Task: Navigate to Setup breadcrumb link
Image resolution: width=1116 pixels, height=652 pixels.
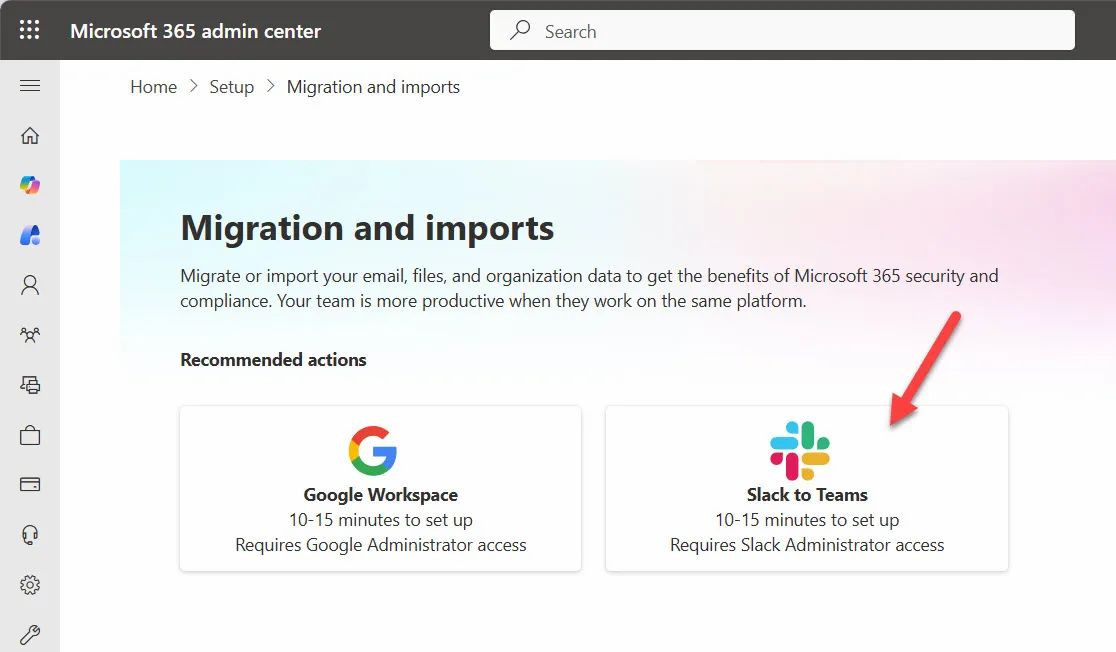Action: 231,87
